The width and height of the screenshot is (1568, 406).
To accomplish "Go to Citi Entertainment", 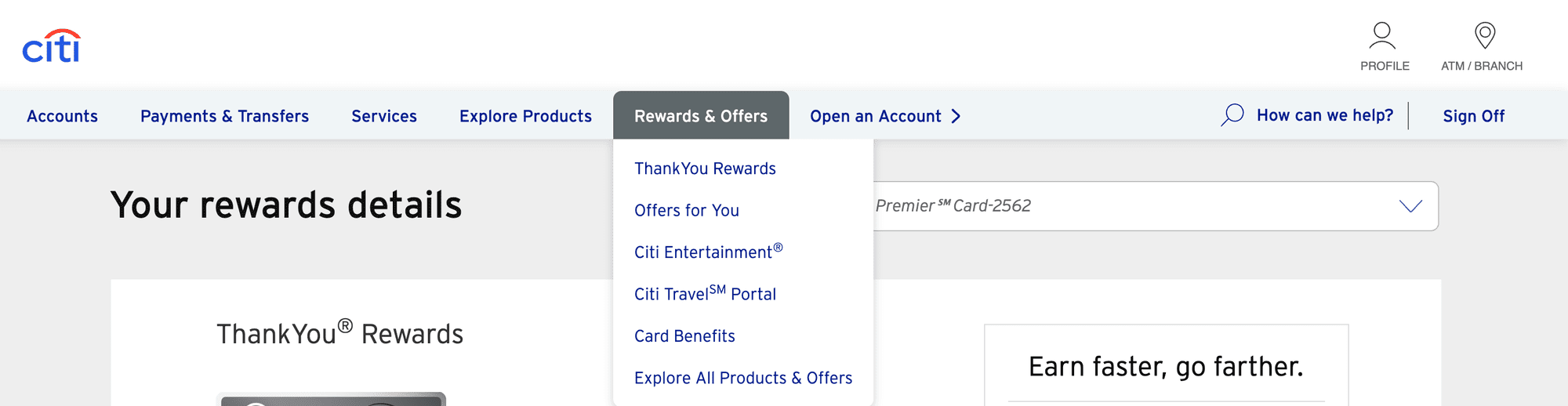I will tap(708, 252).
